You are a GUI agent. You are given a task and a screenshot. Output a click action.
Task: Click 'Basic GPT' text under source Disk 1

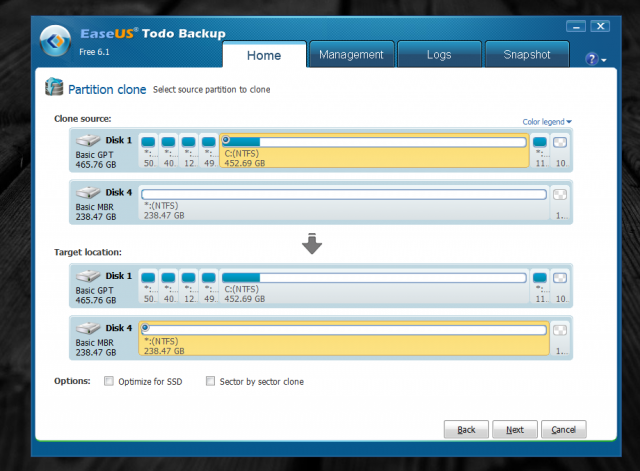(94, 155)
